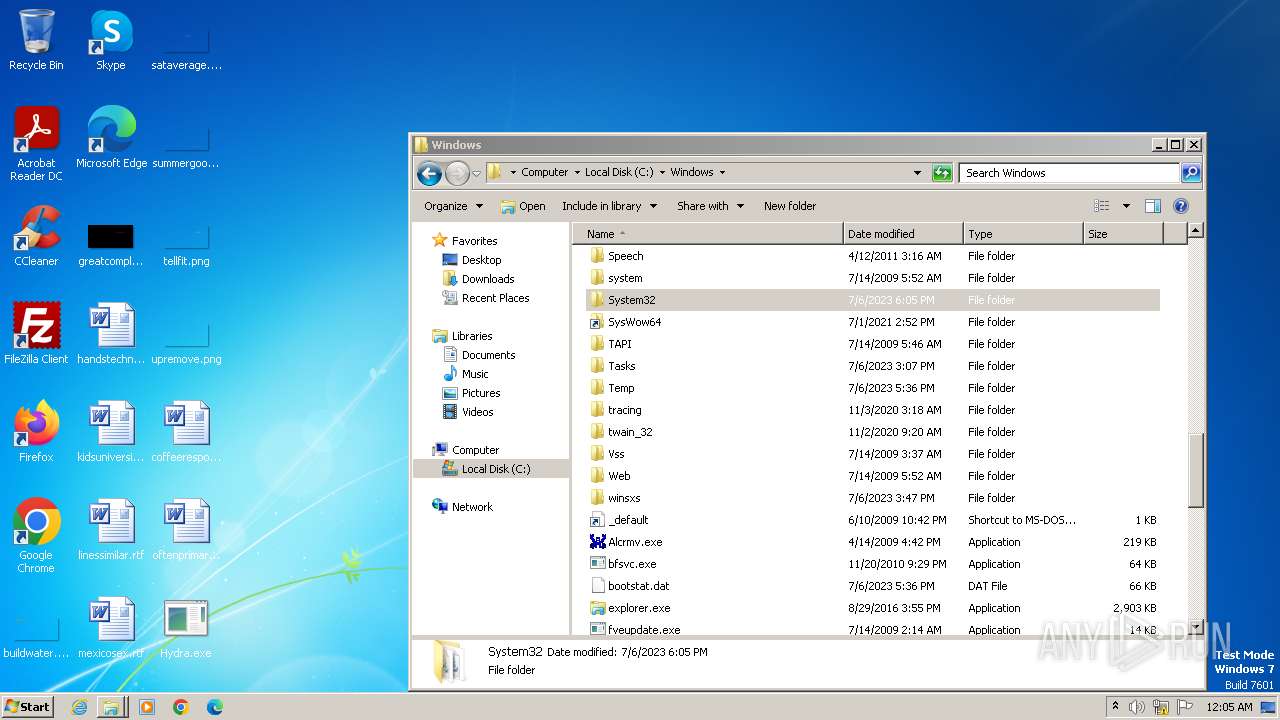Select the Speech folder row
1280x720 pixels.
(x=872, y=256)
